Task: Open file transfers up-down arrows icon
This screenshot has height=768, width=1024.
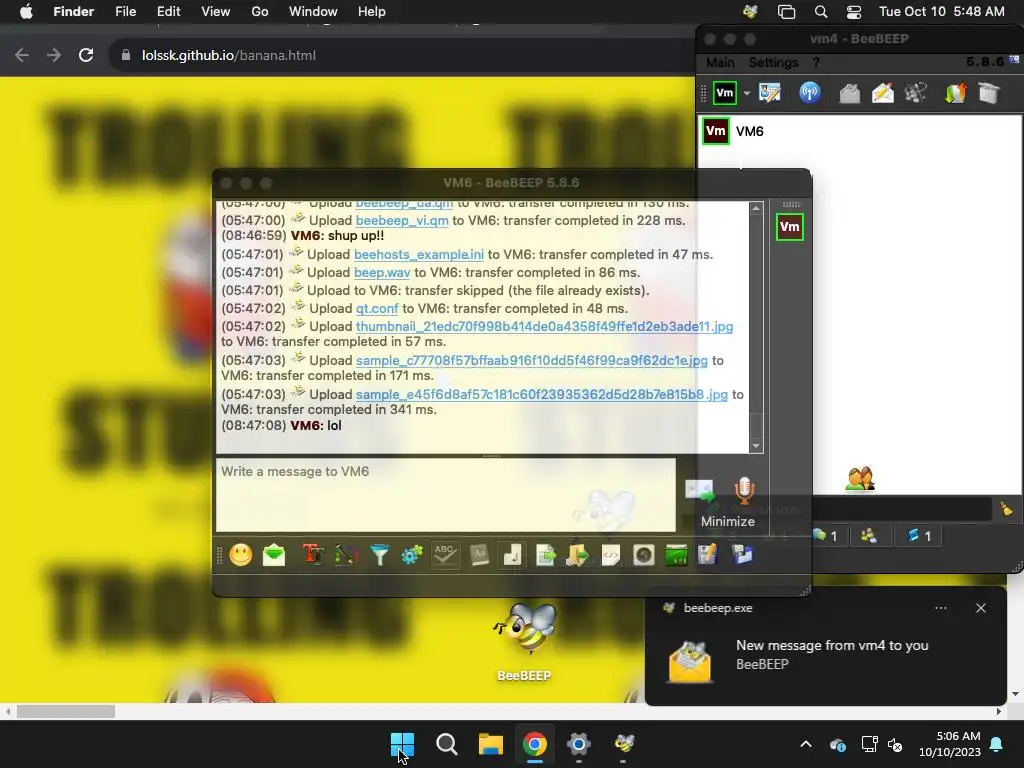Action: pos(955,93)
